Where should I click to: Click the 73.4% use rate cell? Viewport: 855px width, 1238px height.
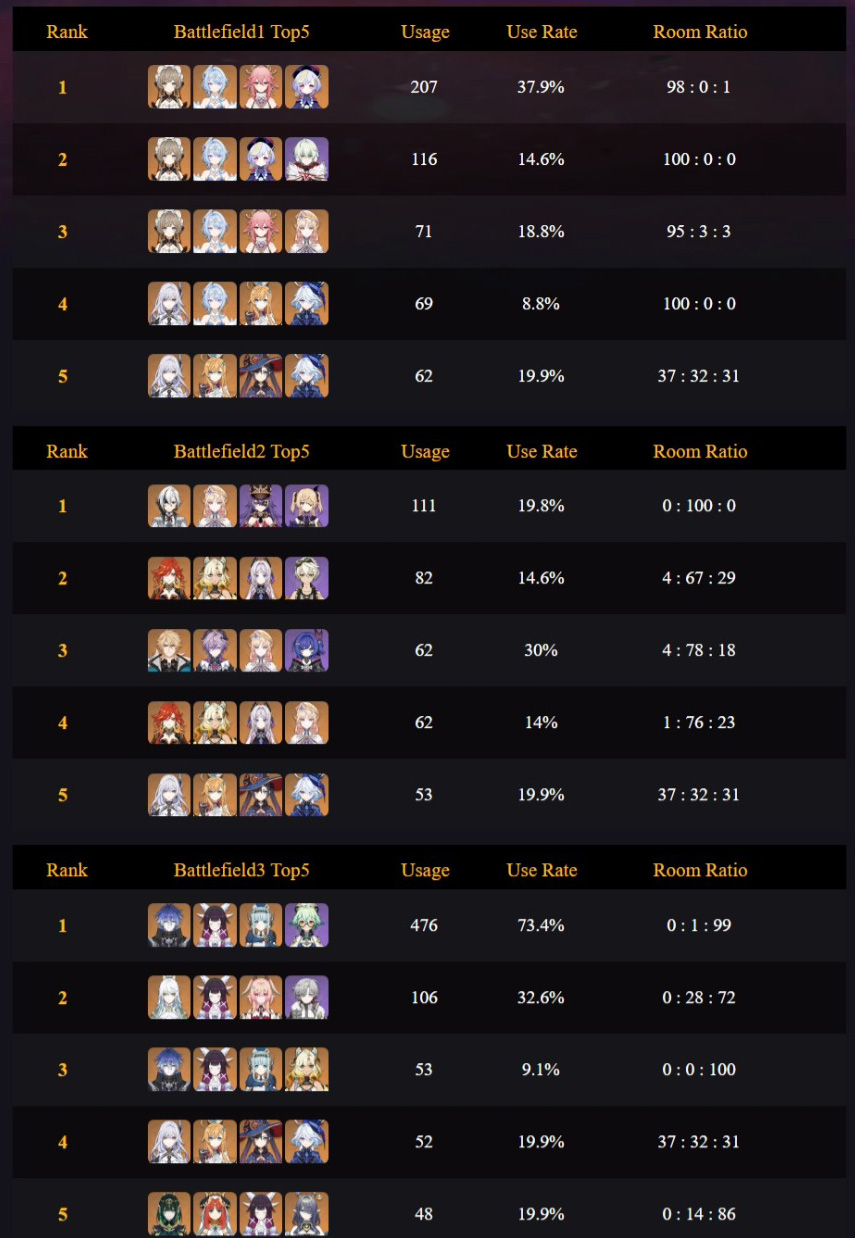(x=541, y=925)
